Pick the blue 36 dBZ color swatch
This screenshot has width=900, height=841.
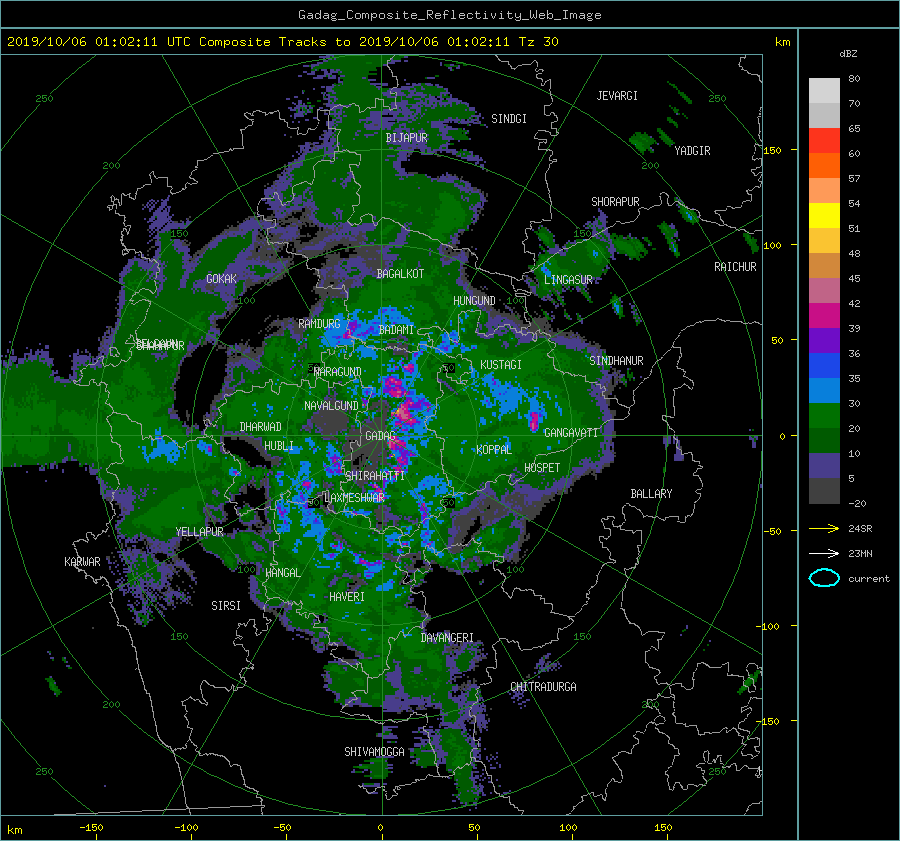click(x=824, y=366)
